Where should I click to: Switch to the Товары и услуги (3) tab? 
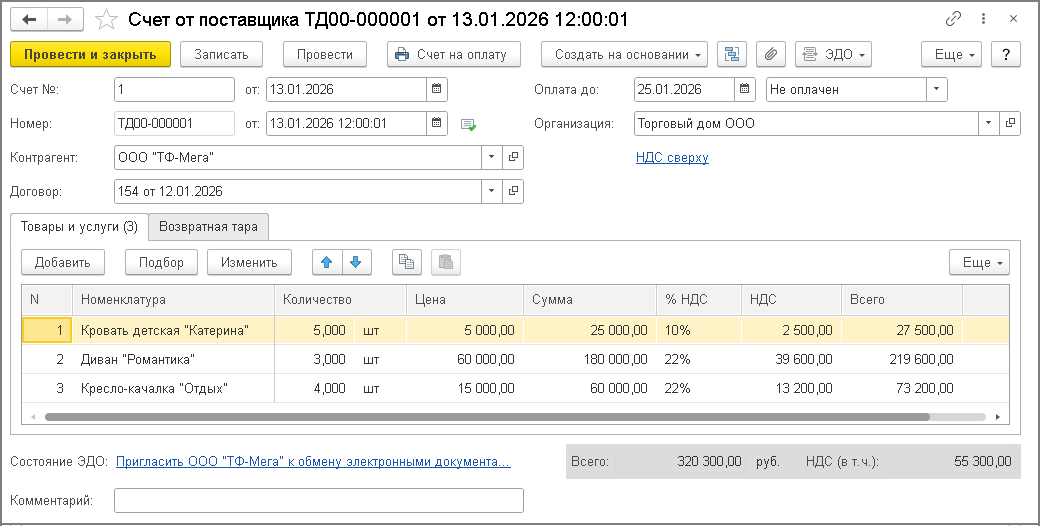79,227
